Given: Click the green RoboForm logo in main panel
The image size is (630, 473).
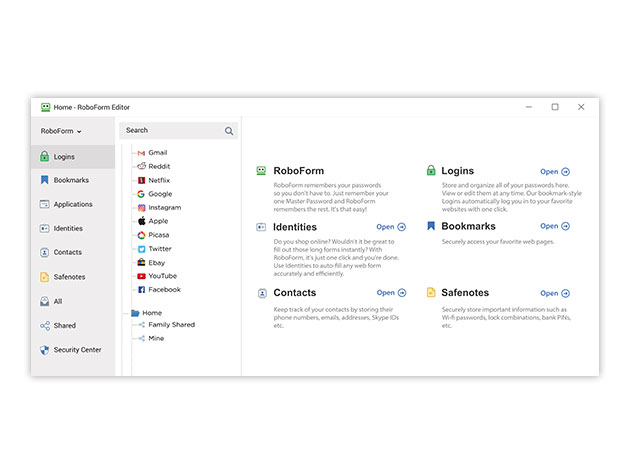Looking at the screenshot, I should 261,171.
